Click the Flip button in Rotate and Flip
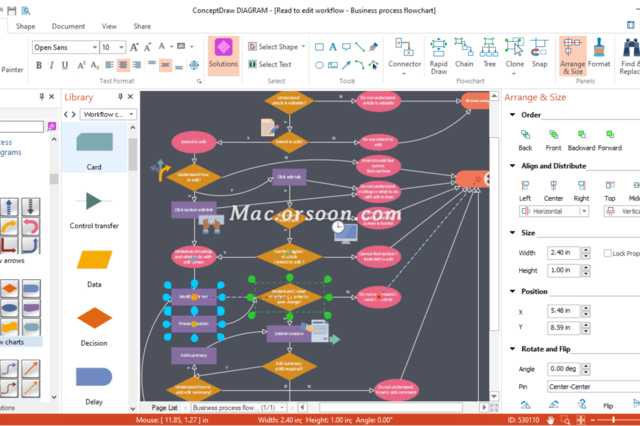This screenshot has height=426, width=640. point(608,406)
